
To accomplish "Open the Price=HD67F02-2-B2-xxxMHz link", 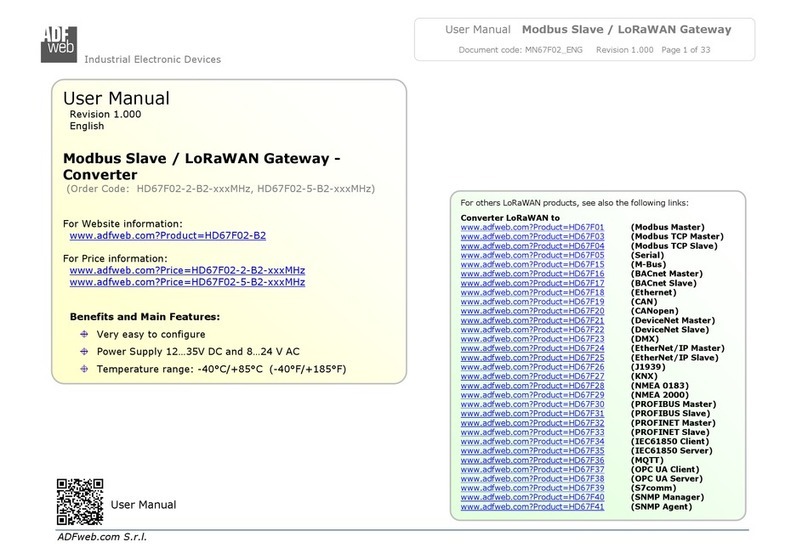I will coord(187,270).
